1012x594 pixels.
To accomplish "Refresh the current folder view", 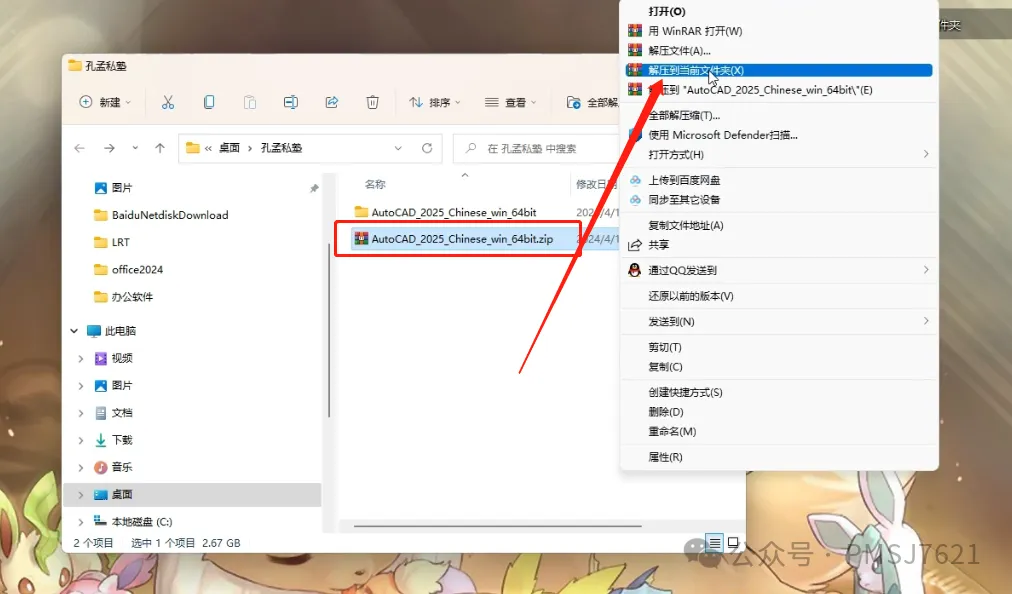I will pos(427,148).
